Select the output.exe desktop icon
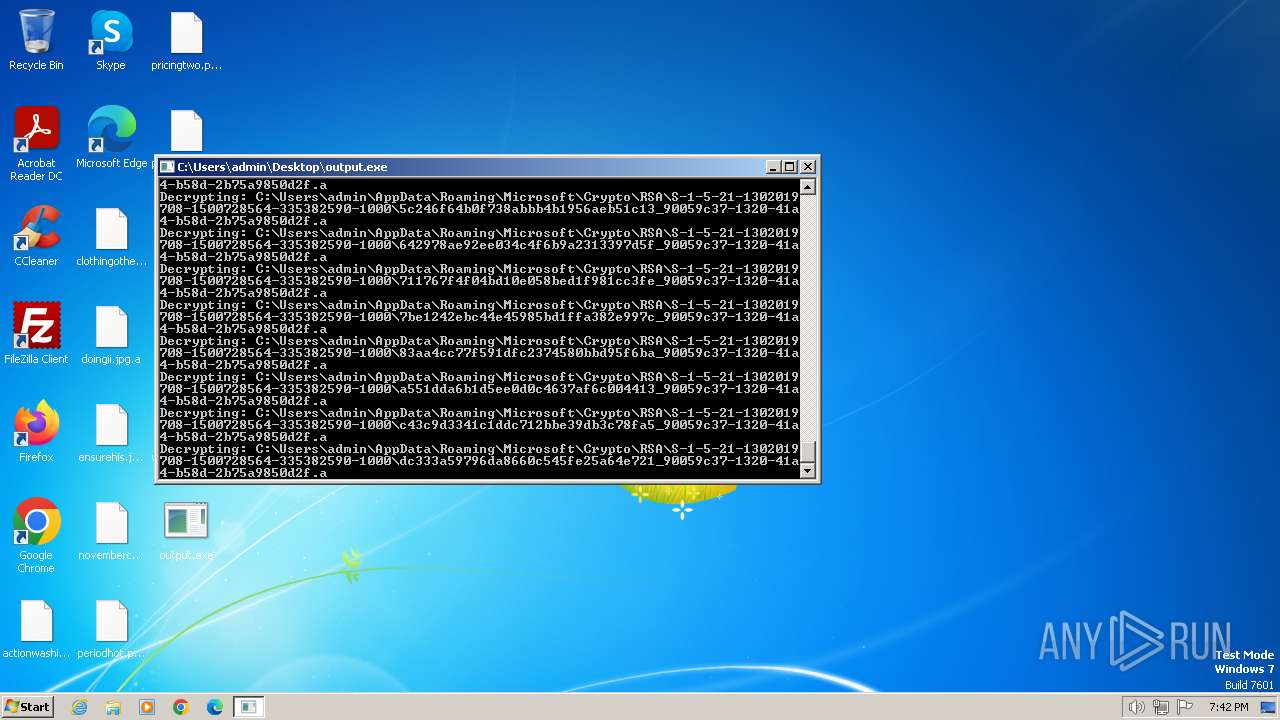The width and height of the screenshot is (1280, 720). (x=186, y=530)
